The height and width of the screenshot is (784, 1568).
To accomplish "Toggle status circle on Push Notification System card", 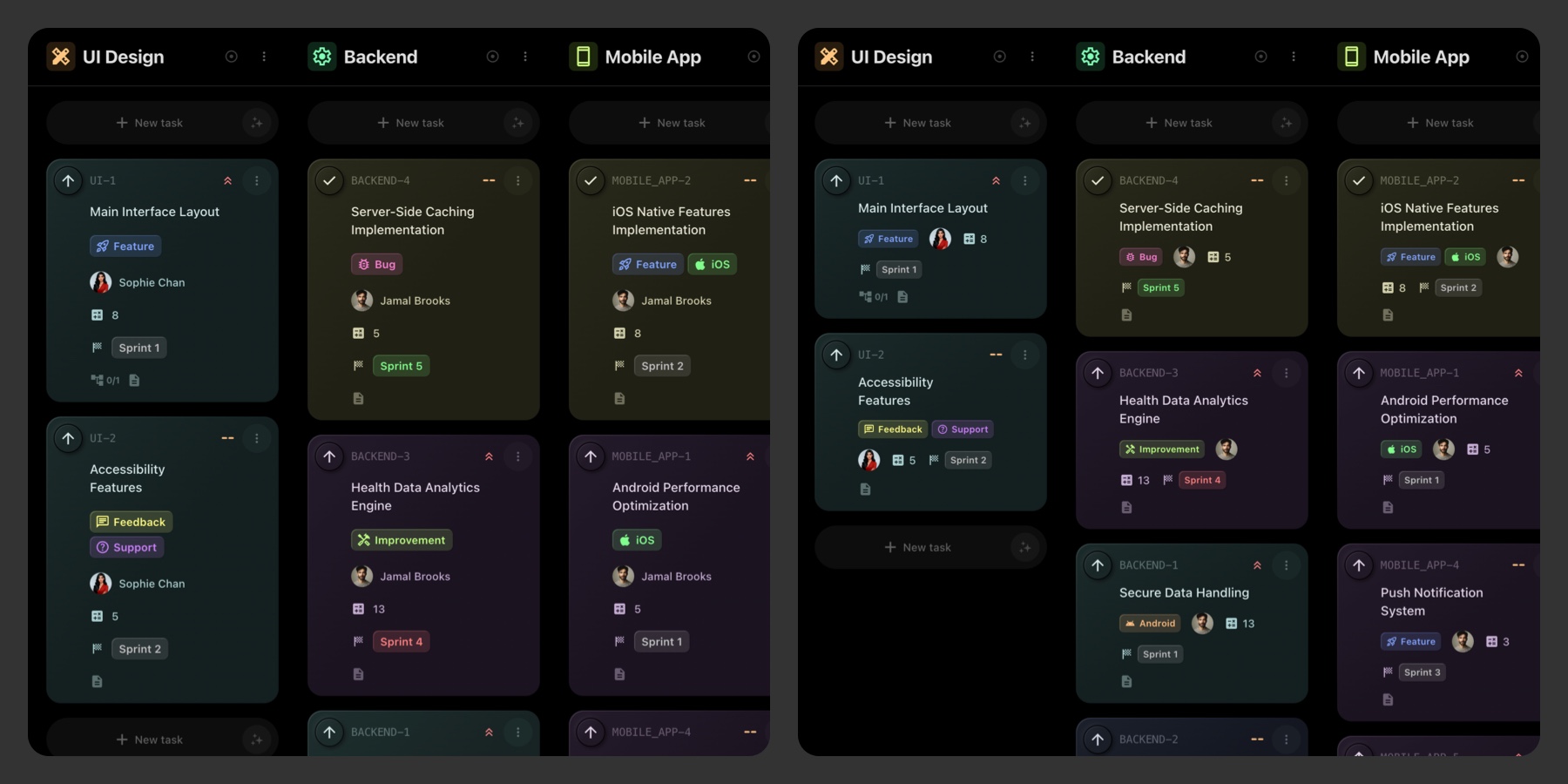I will (1359, 565).
